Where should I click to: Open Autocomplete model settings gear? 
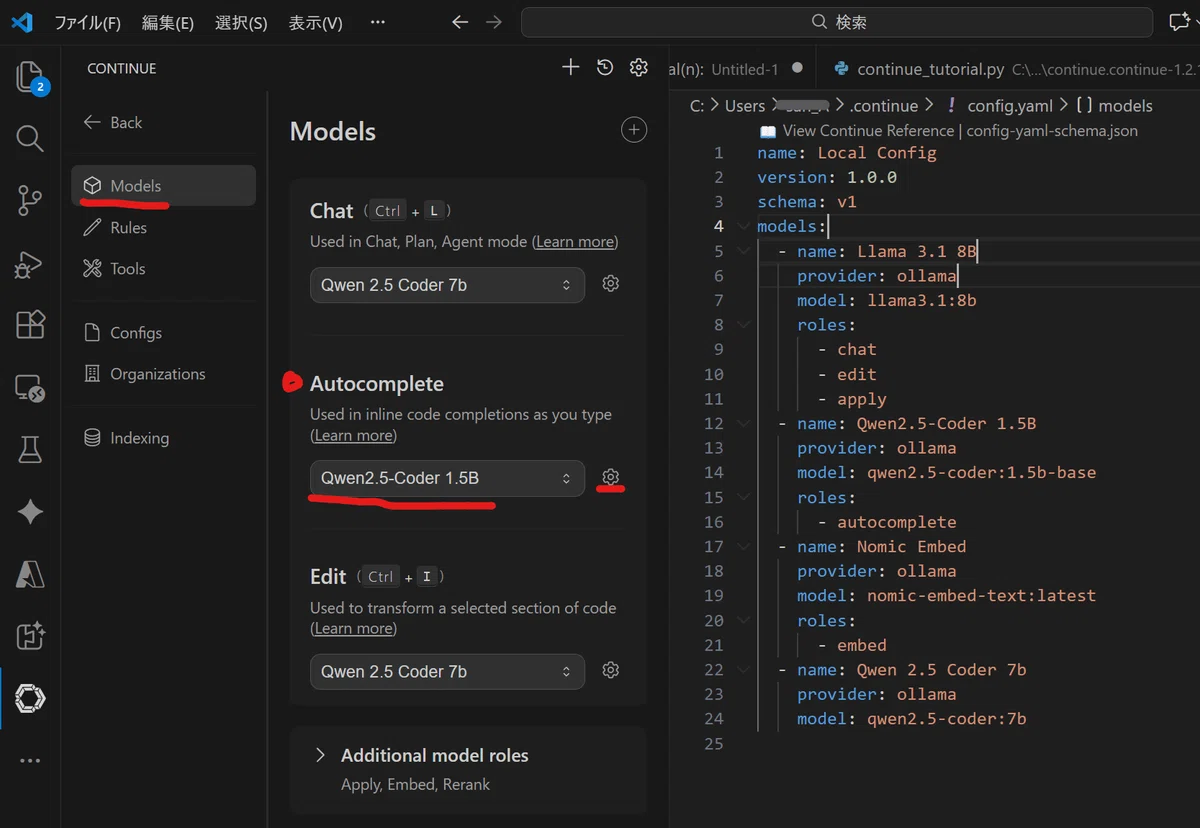click(x=611, y=477)
